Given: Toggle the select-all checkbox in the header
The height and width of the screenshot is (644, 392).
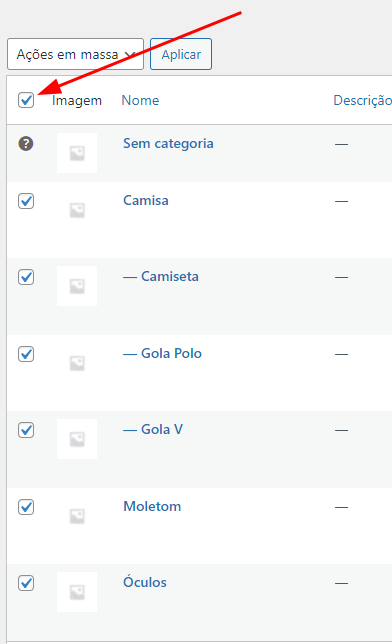Looking at the screenshot, I should point(26,100).
